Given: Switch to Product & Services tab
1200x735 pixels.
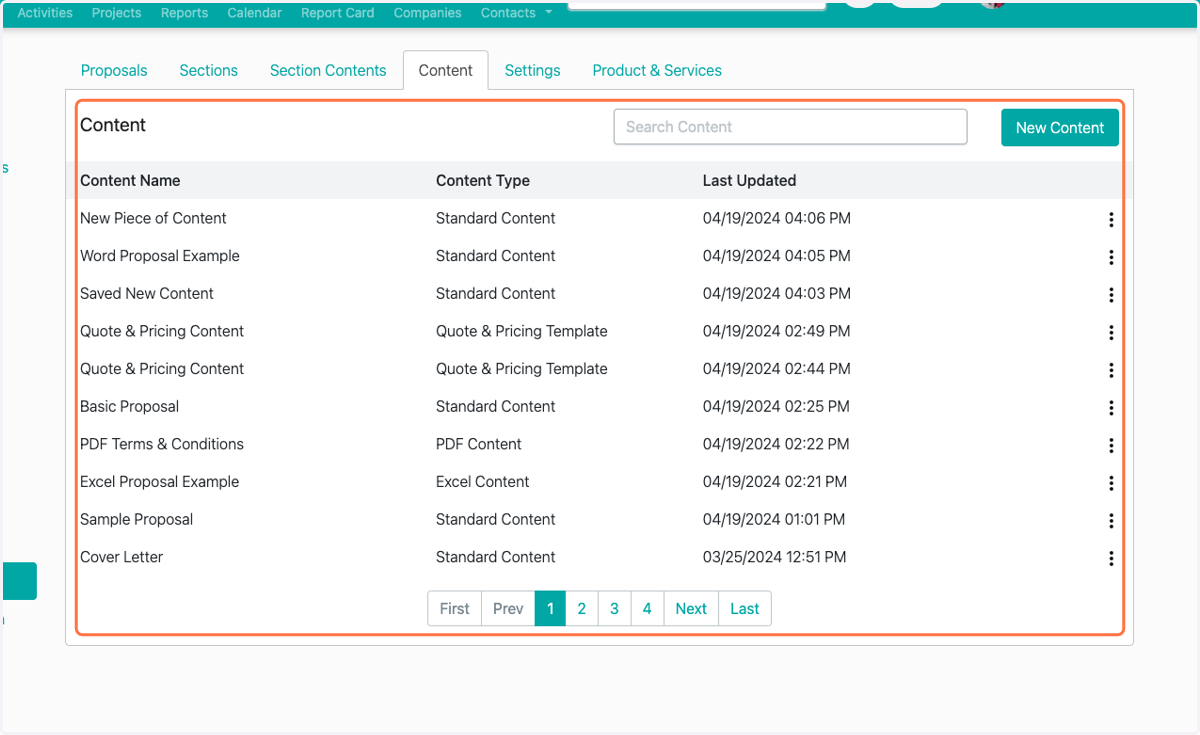Looking at the screenshot, I should pos(657,70).
